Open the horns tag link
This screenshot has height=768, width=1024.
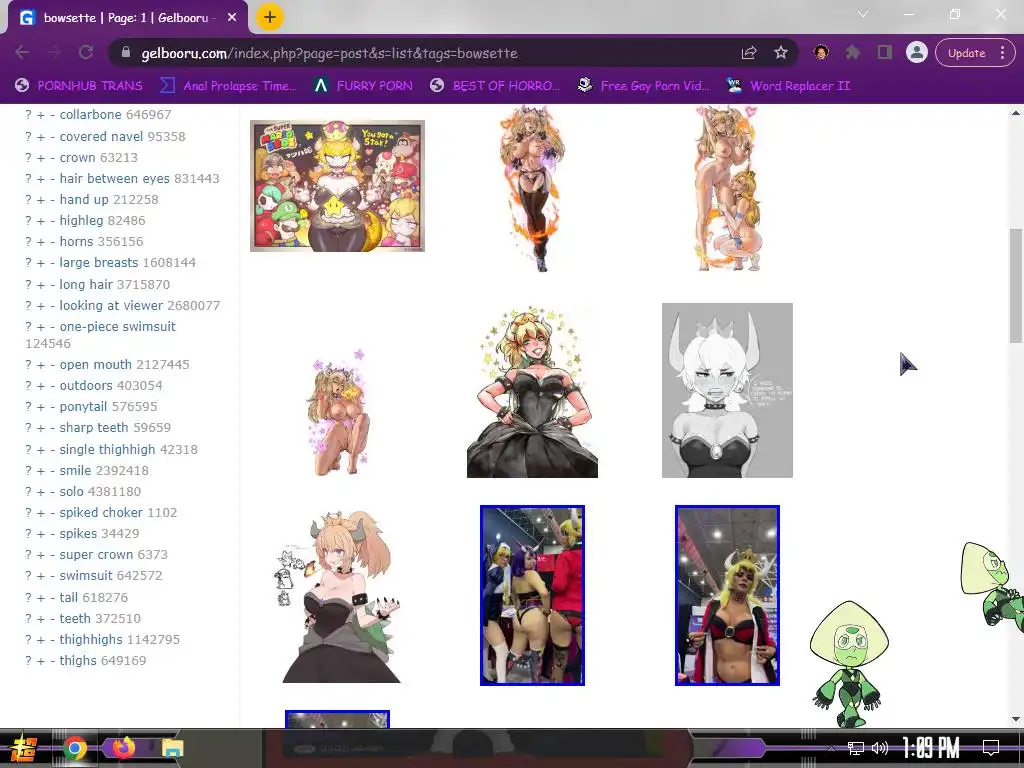tap(76, 241)
